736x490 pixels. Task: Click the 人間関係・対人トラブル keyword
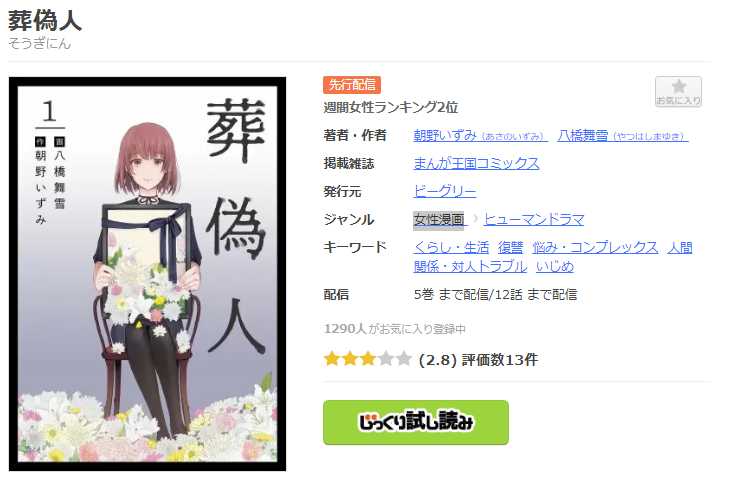[470, 266]
